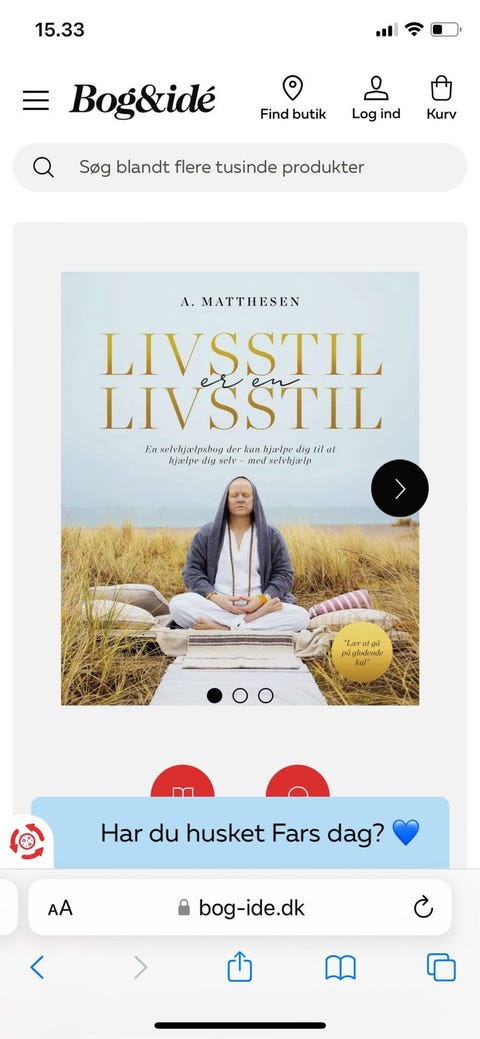This screenshot has height=1039, width=480.
Task: Go back to previous page
Action: pyautogui.click(x=37, y=967)
